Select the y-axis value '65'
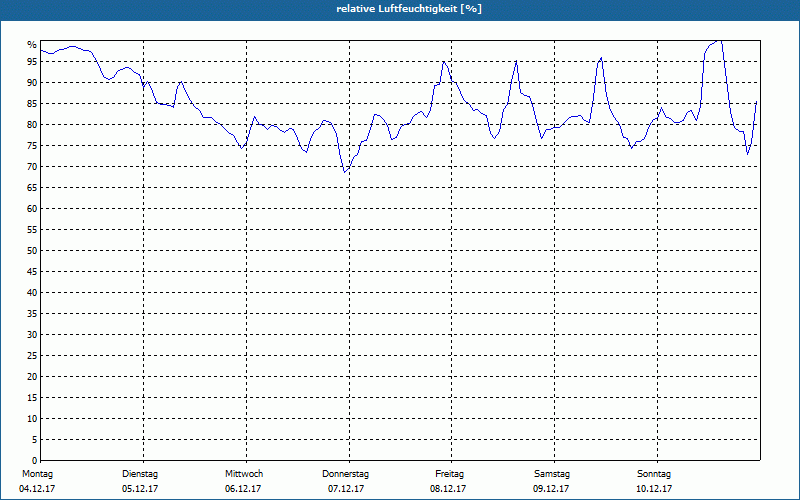This screenshot has width=800, height=500. pyautogui.click(x=32, y=188)
